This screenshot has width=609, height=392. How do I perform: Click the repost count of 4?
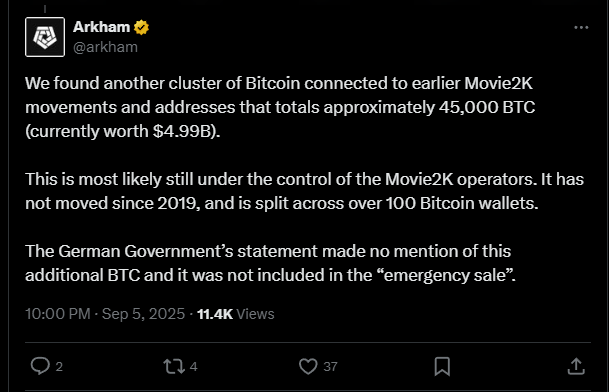193,366
